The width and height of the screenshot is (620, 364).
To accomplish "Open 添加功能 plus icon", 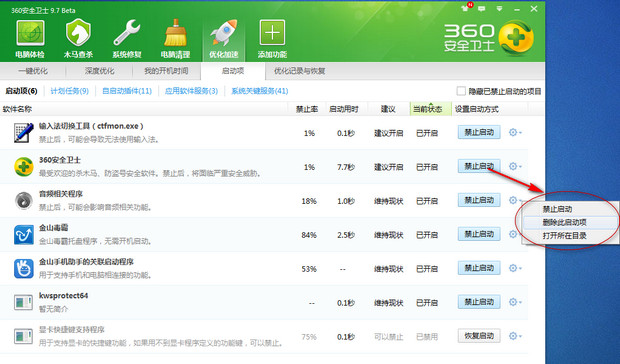I will tap(272, 32).
